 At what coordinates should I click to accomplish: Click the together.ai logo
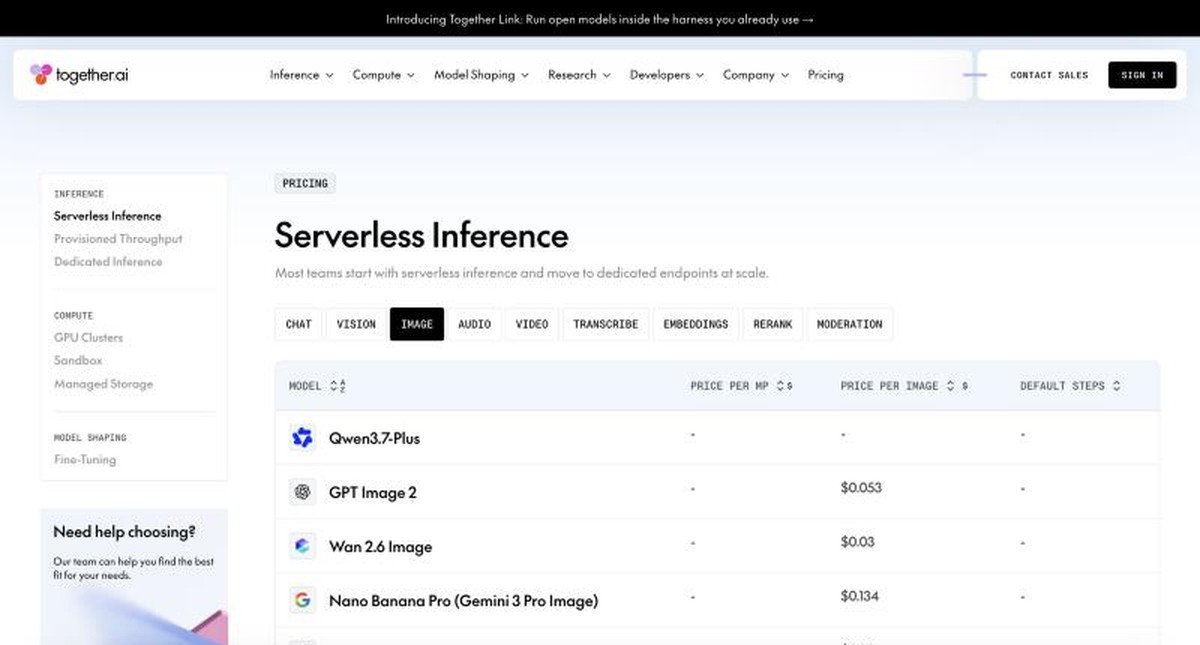(x=79, y=75)
